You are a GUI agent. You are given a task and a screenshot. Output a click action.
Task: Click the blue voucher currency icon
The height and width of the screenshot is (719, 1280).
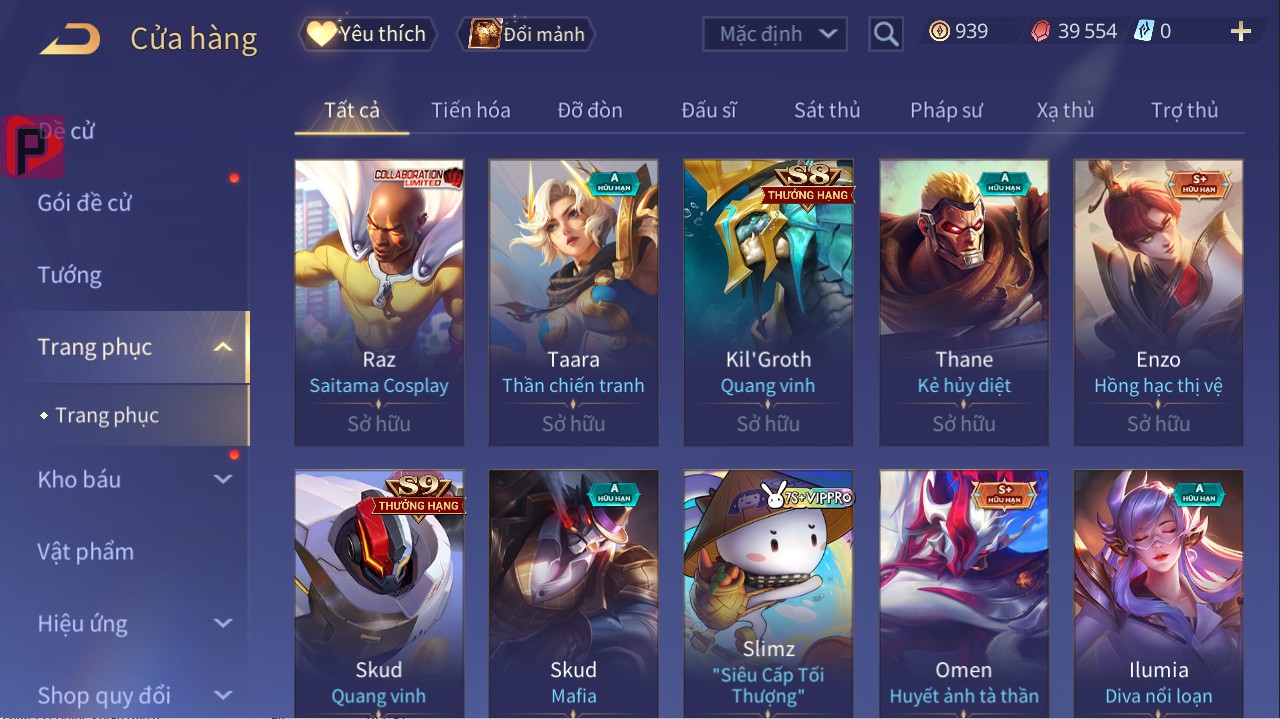coord(1144,31)
